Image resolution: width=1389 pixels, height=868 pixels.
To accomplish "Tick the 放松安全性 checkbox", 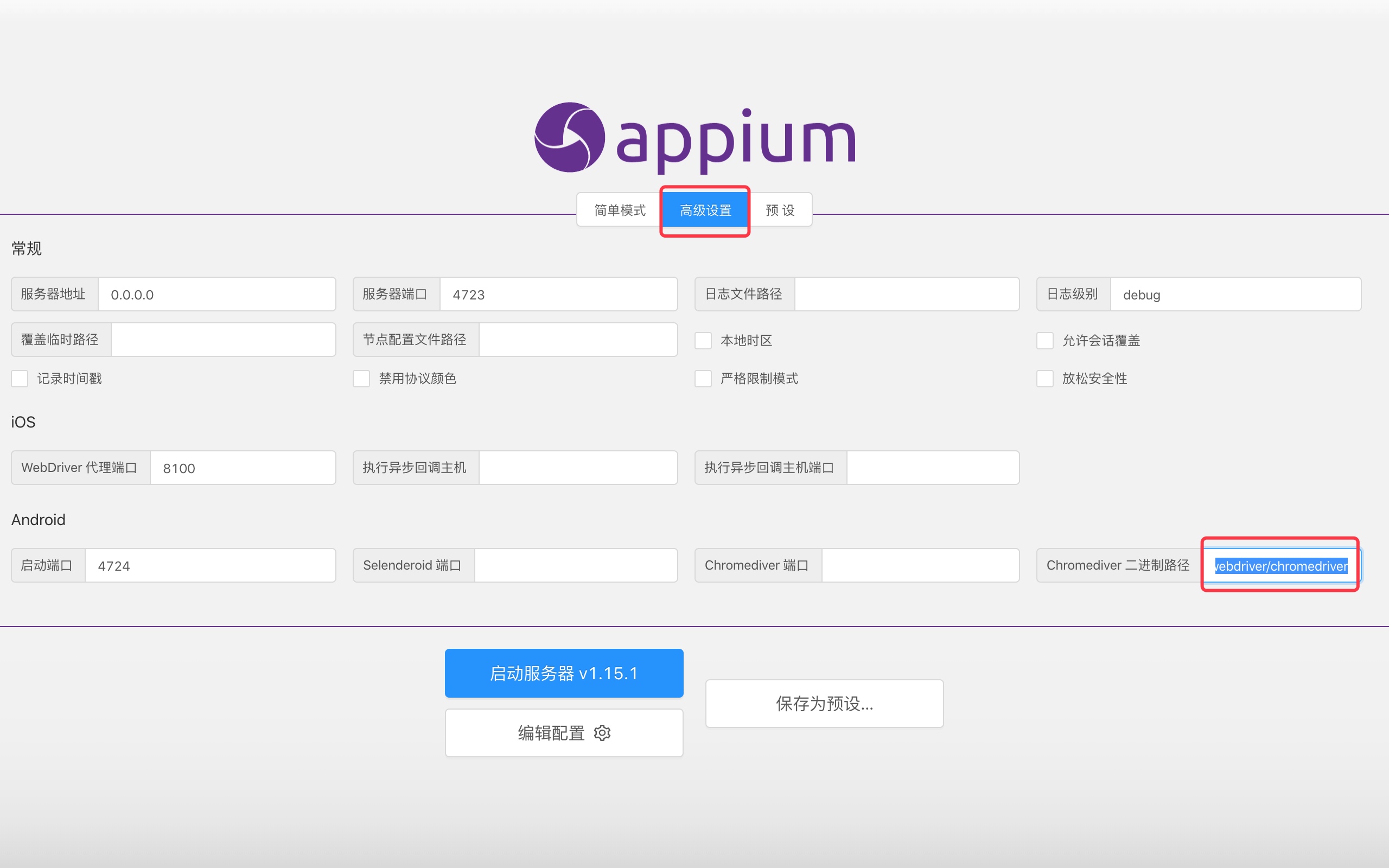I will point(1044,379).
